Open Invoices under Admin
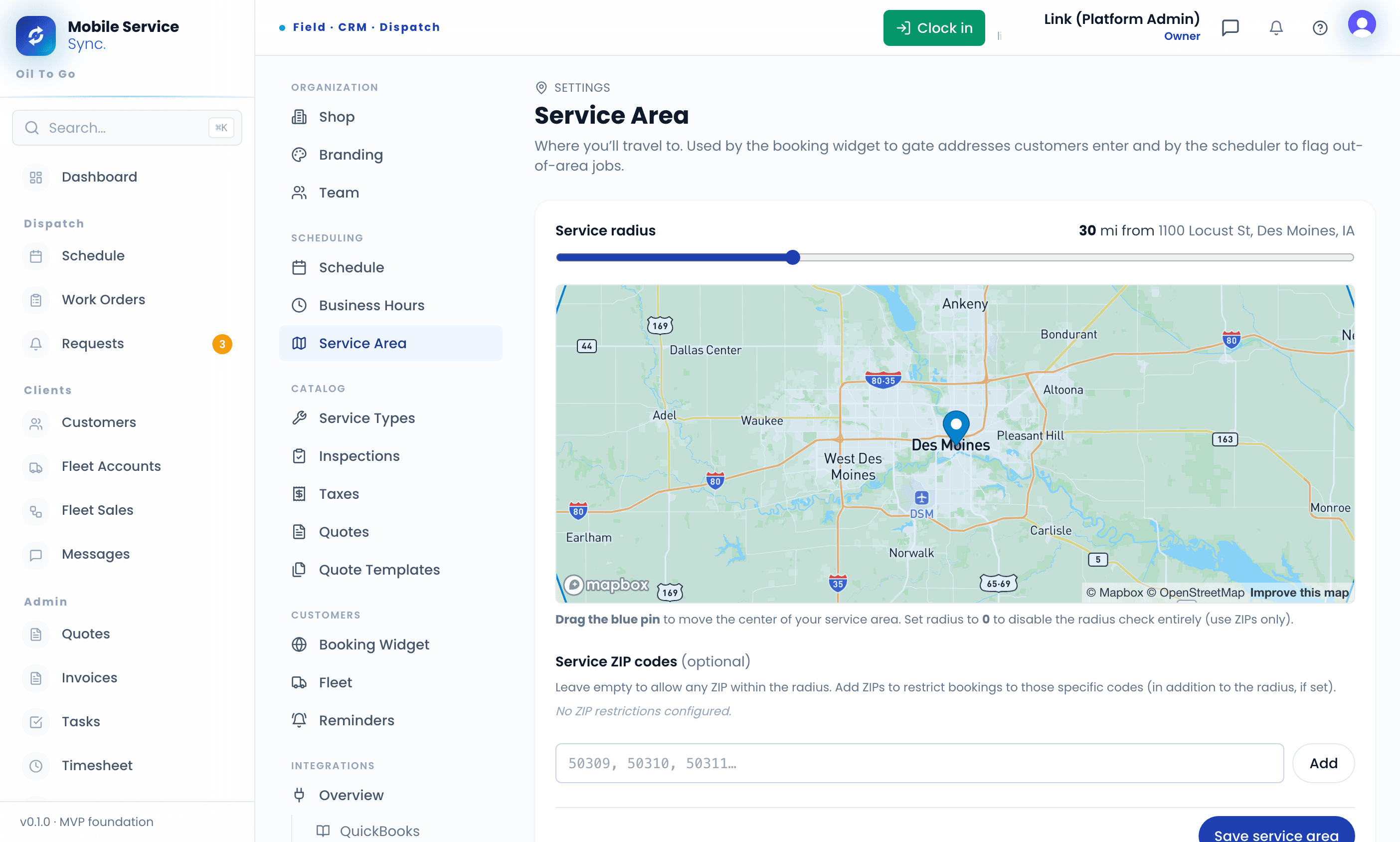The image size is (1400, 842). [x=127, y=678]
